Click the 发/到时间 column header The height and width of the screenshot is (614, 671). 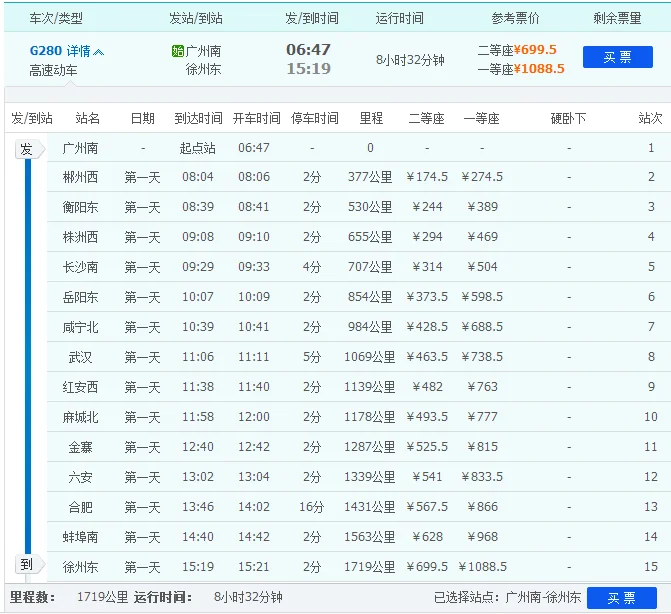312,18
